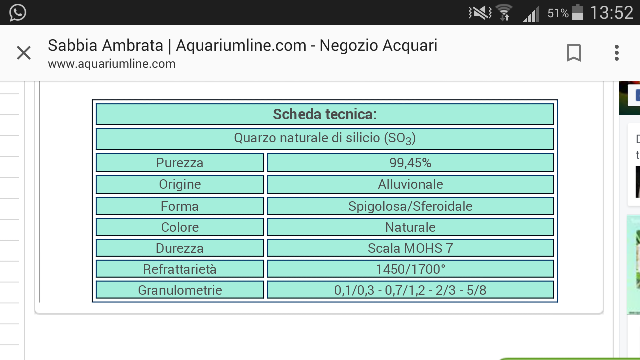Tap the battery status icon
This screenshot has width=640, height=360.
577,12
